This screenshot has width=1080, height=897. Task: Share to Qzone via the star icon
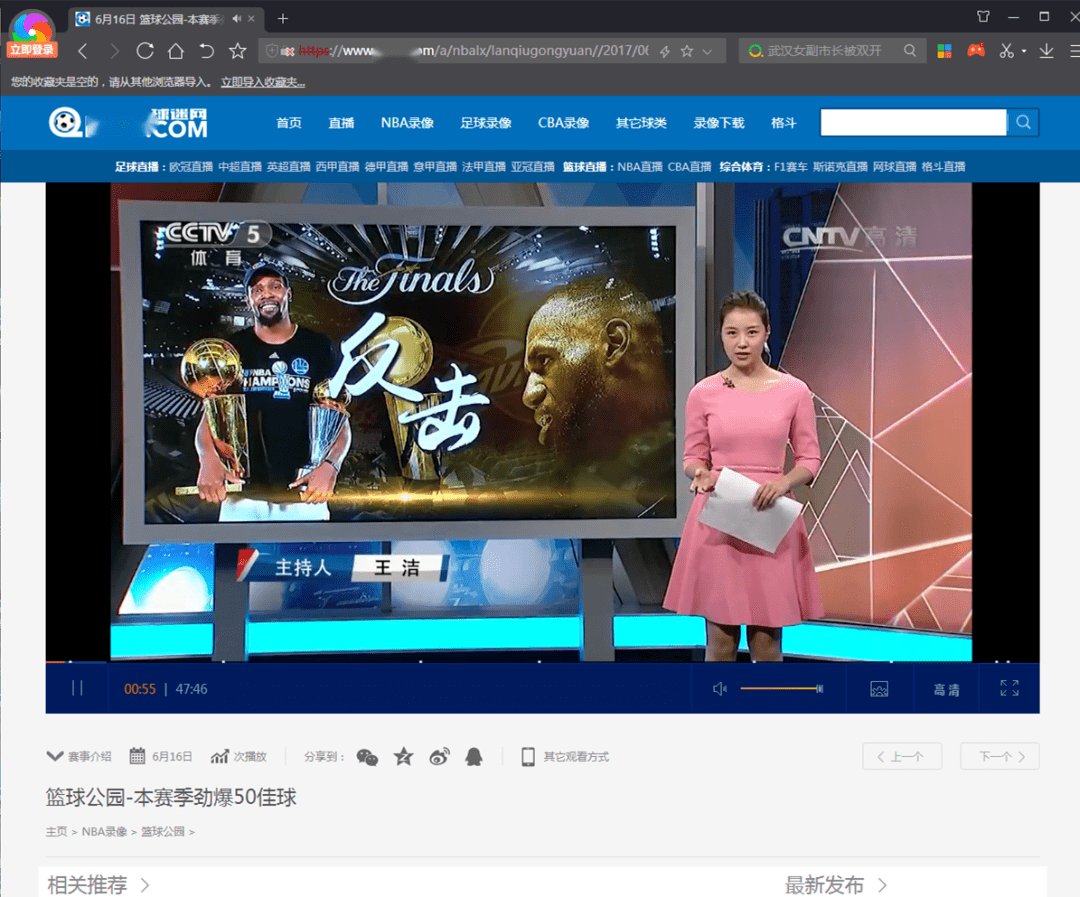coord(403,757)
